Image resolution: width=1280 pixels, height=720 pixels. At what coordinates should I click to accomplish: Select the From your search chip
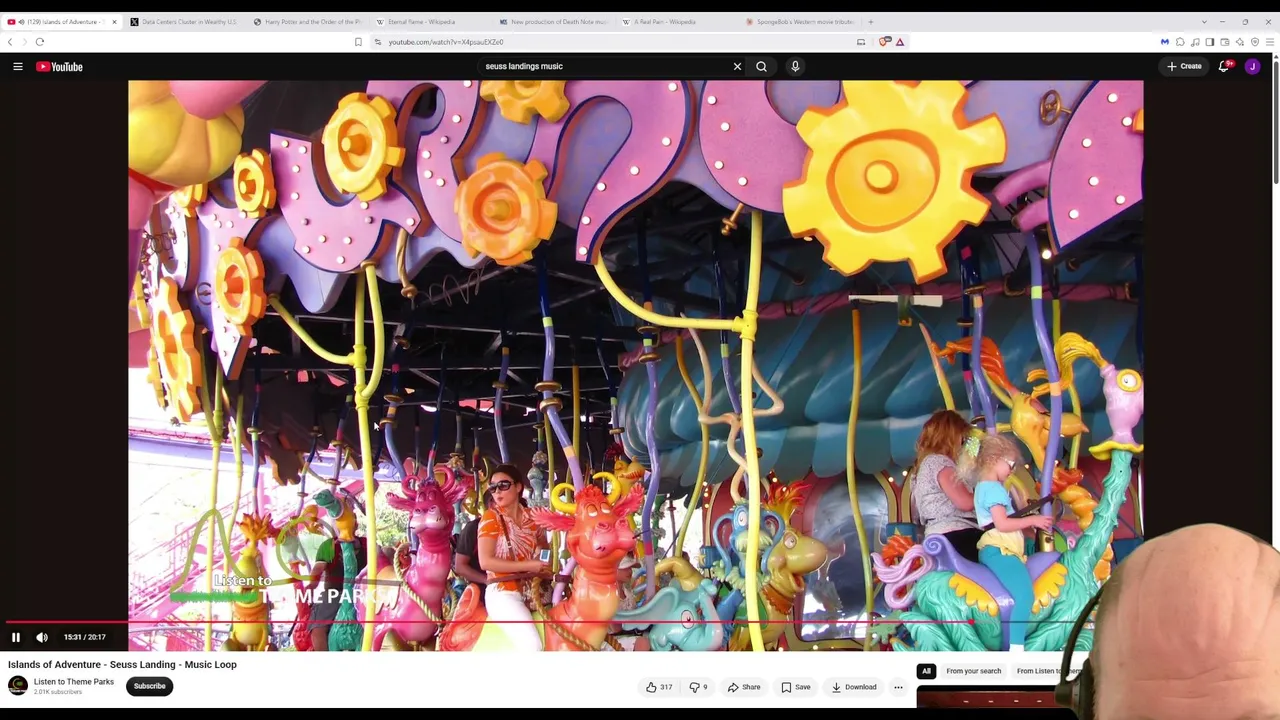click(973, 671)
